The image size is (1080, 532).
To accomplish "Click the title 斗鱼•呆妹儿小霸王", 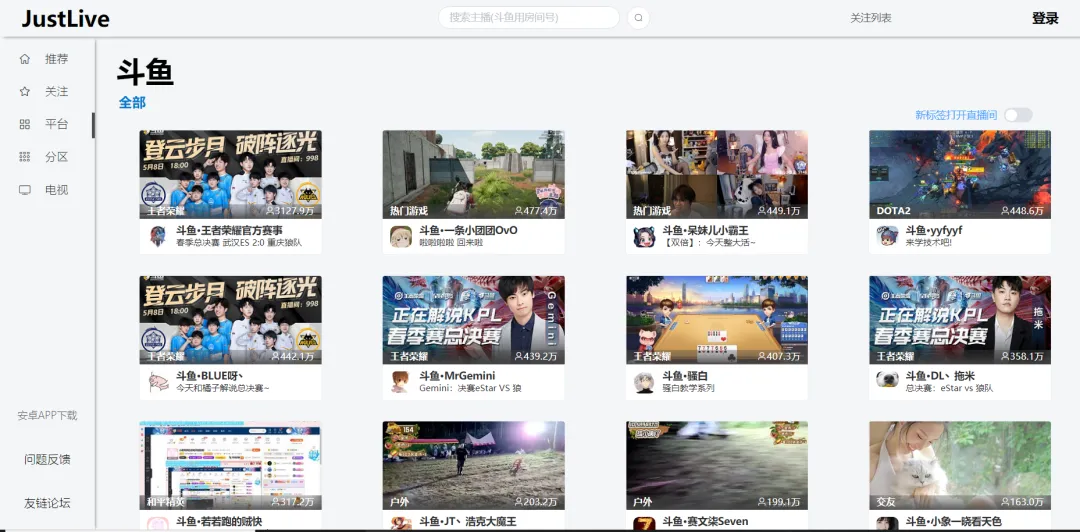I will 705,230.
